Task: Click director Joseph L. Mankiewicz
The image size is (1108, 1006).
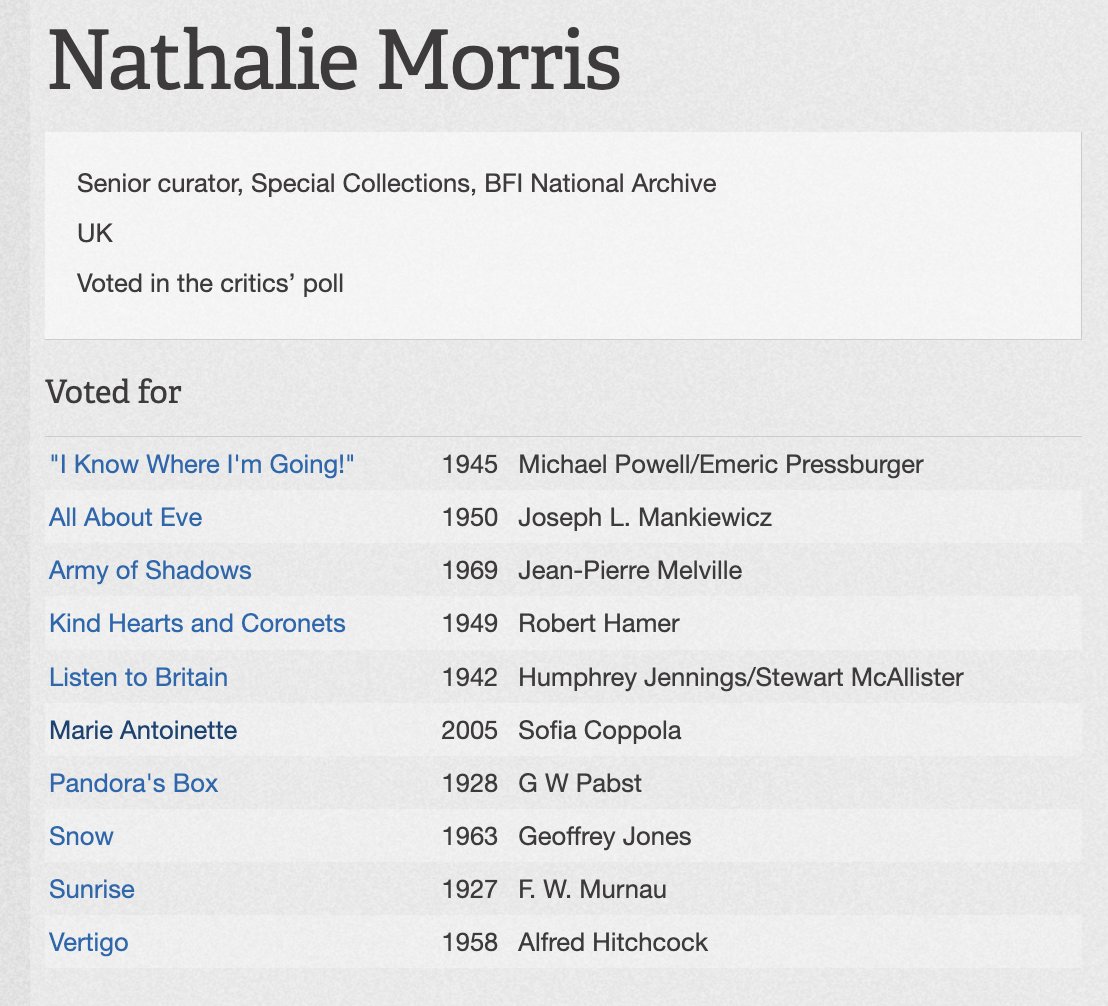Action: point(645,517)
